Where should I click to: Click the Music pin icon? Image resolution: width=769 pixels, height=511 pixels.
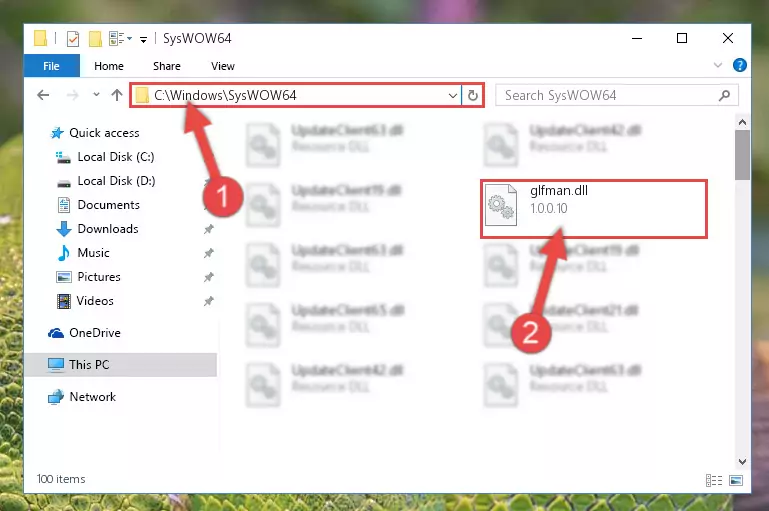209,253
